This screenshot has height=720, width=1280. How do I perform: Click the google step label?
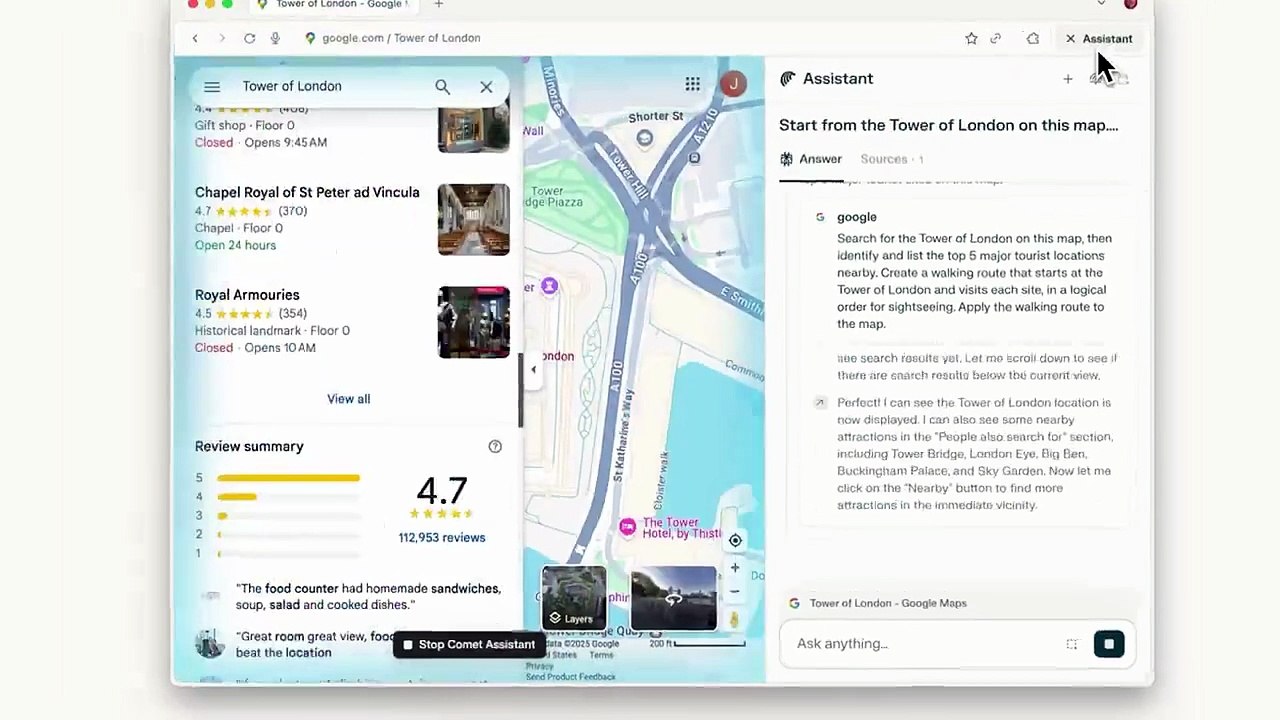[x=857, y=217]
